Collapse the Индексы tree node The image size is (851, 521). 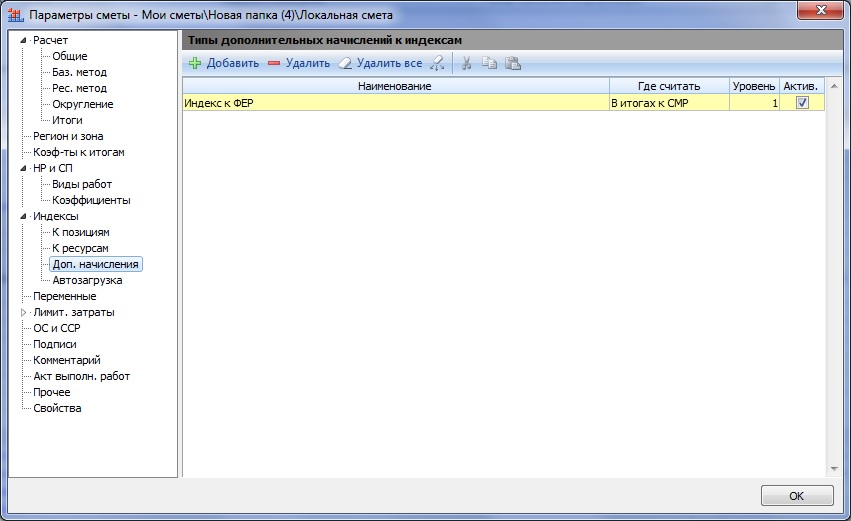(x=23, y=216)
